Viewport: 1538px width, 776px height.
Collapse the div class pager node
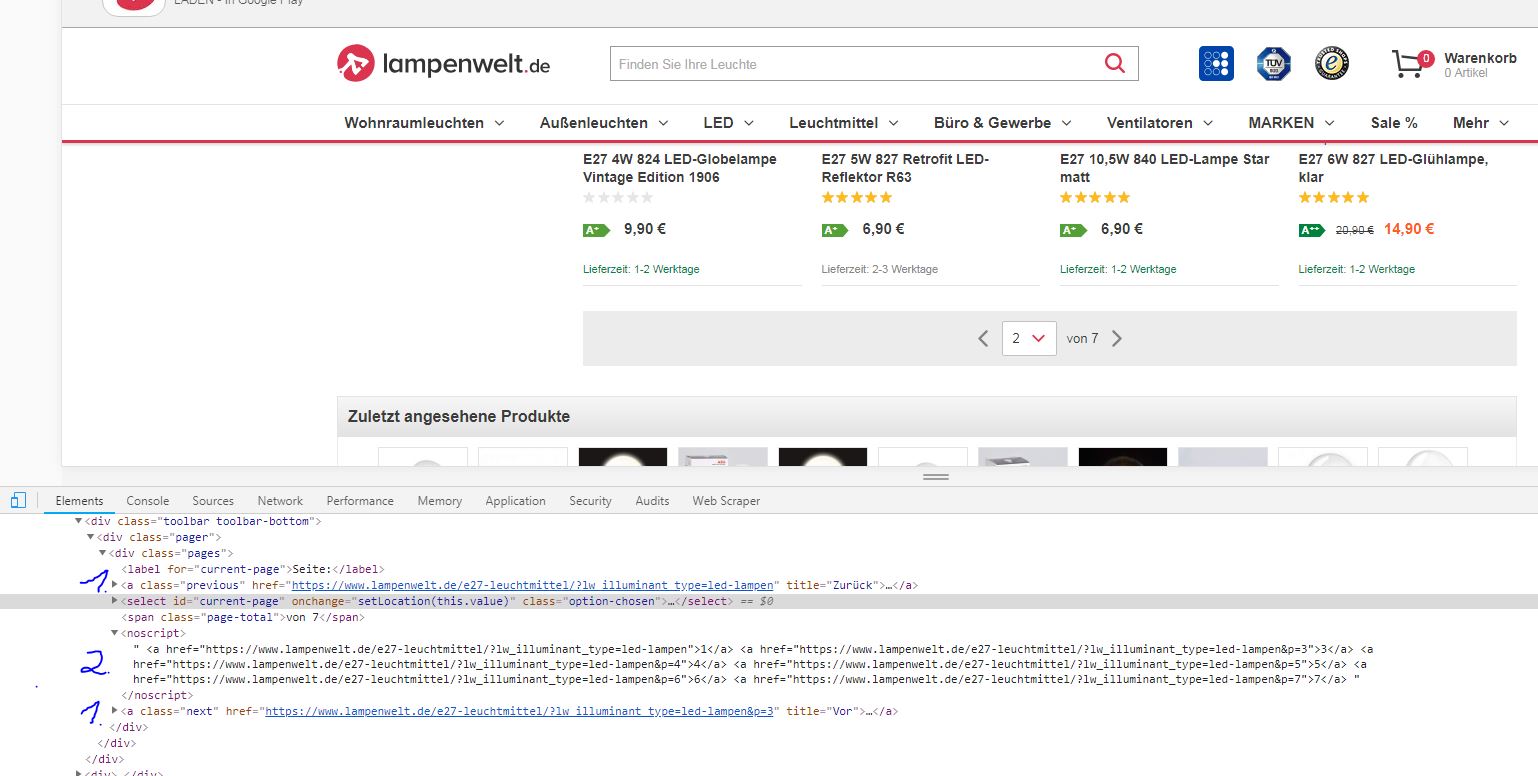coord(91,537)
